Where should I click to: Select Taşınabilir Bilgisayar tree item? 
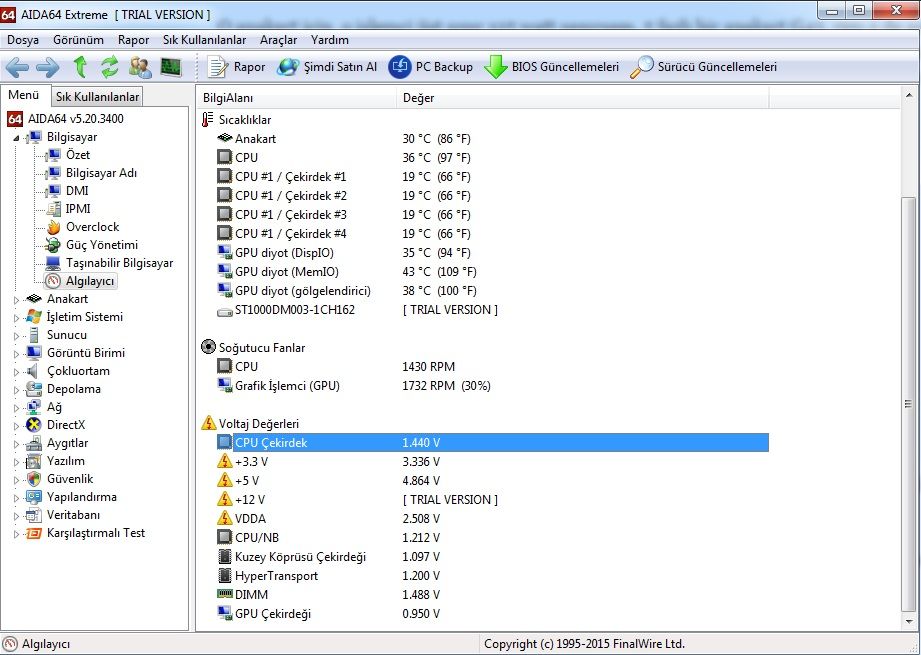pos(119,263)
